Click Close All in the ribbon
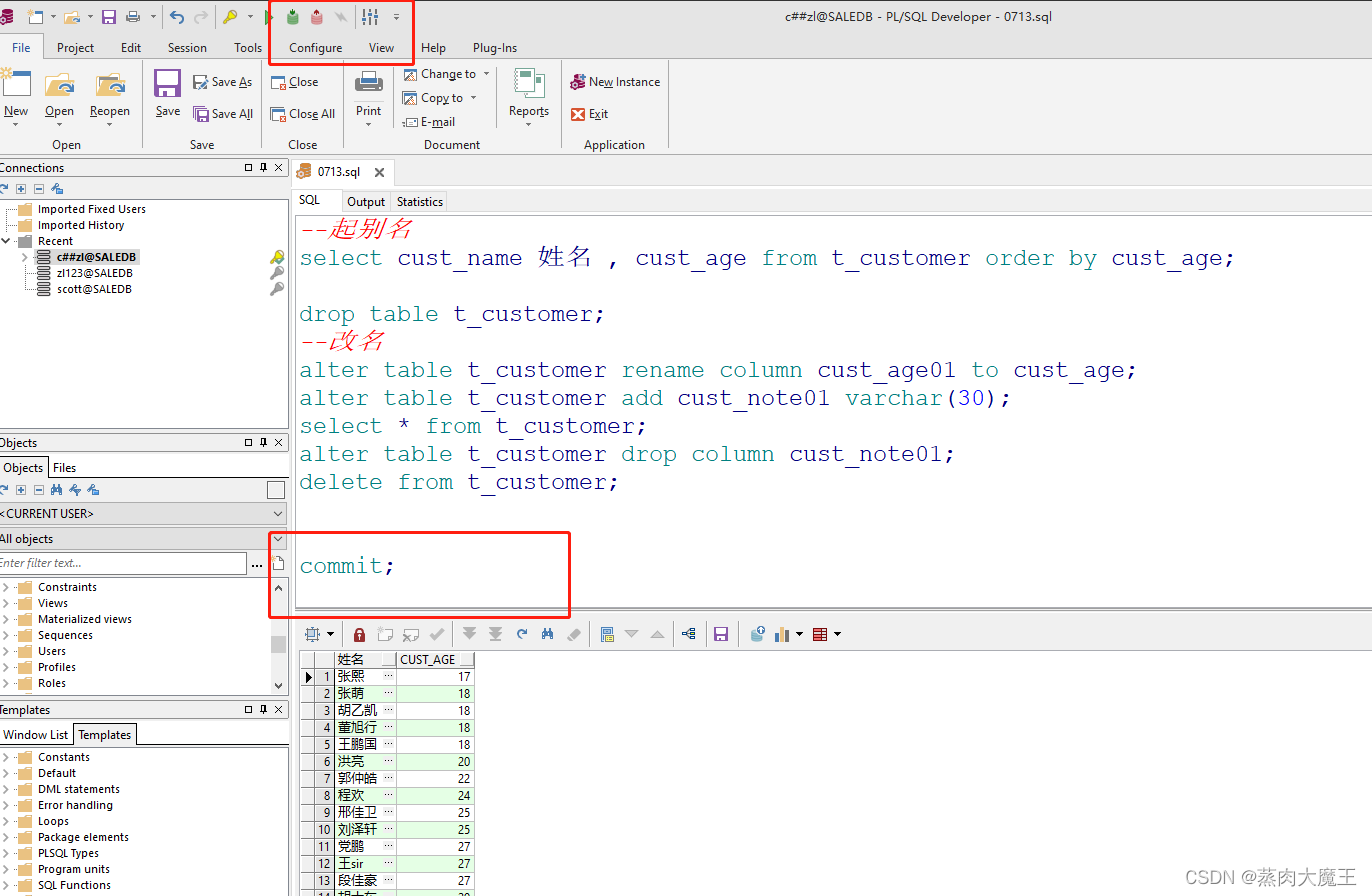 click(303, 114)
